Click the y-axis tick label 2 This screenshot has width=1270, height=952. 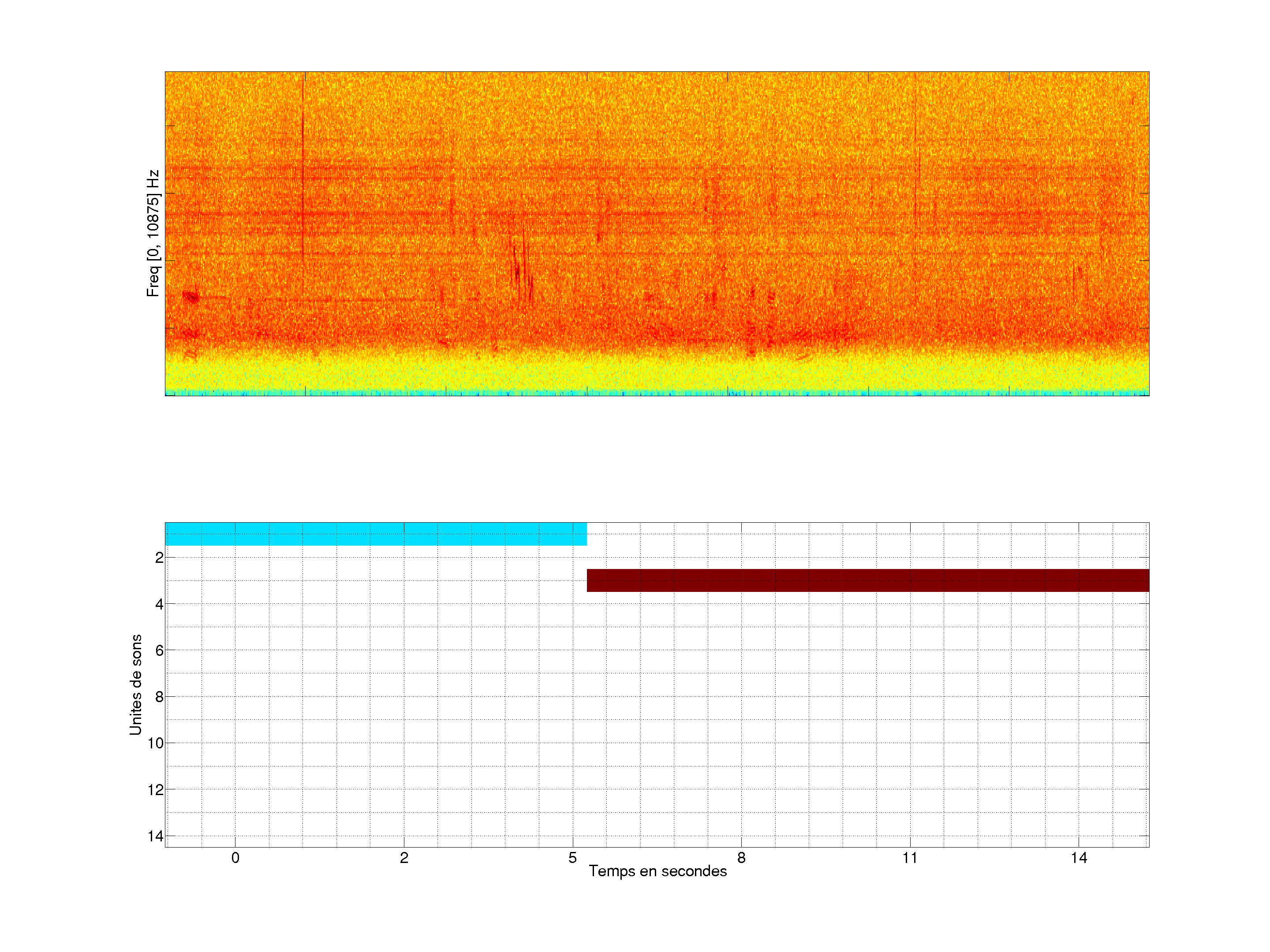pos(159,558)
